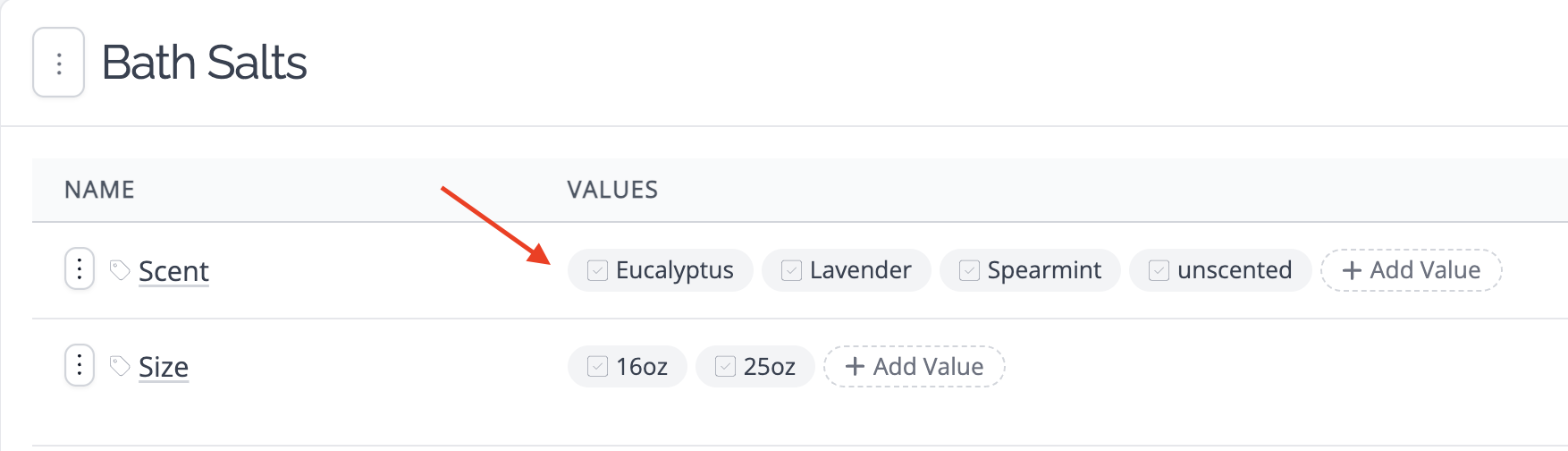The width and height of the screenshot is (1568, 451).
Task: Toggle the 25oz value checkbox
Action: pos(725,367)
